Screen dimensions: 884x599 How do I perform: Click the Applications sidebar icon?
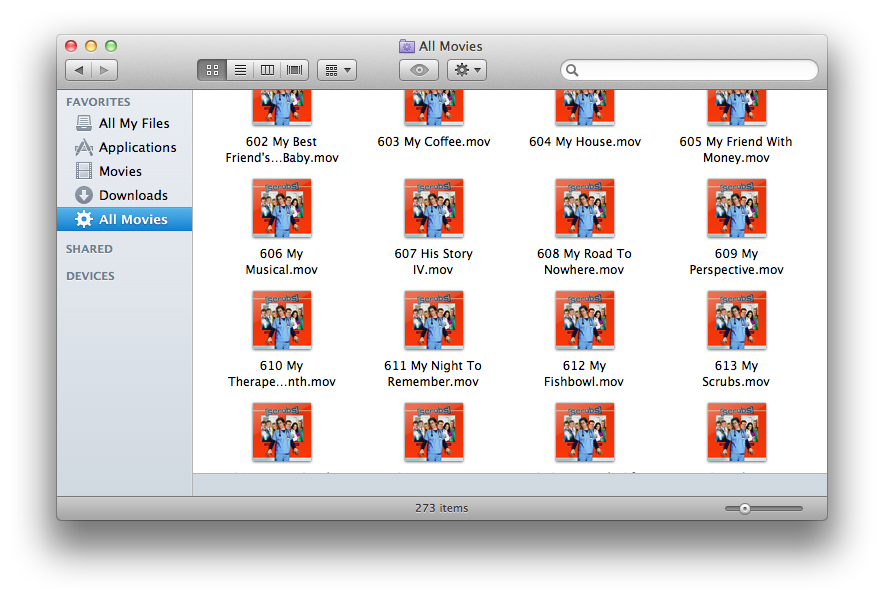pyautogui.click(x=84, y=147)
